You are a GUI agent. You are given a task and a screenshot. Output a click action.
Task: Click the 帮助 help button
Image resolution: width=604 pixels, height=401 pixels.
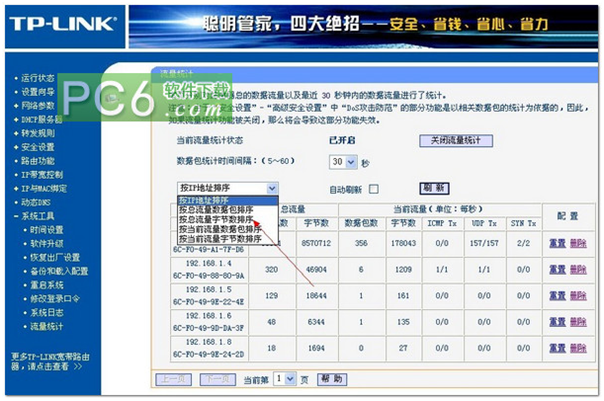[x=328, y=381]
